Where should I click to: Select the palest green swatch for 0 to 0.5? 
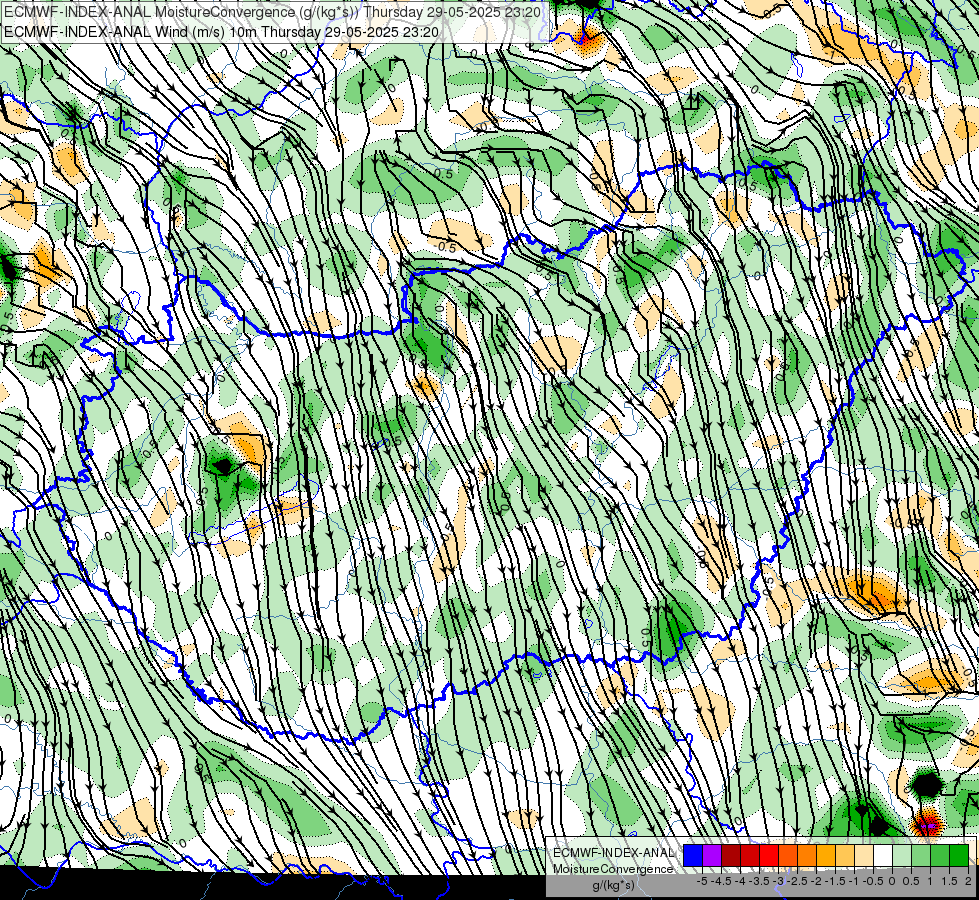pyautogui.click(x=902, y=855)
